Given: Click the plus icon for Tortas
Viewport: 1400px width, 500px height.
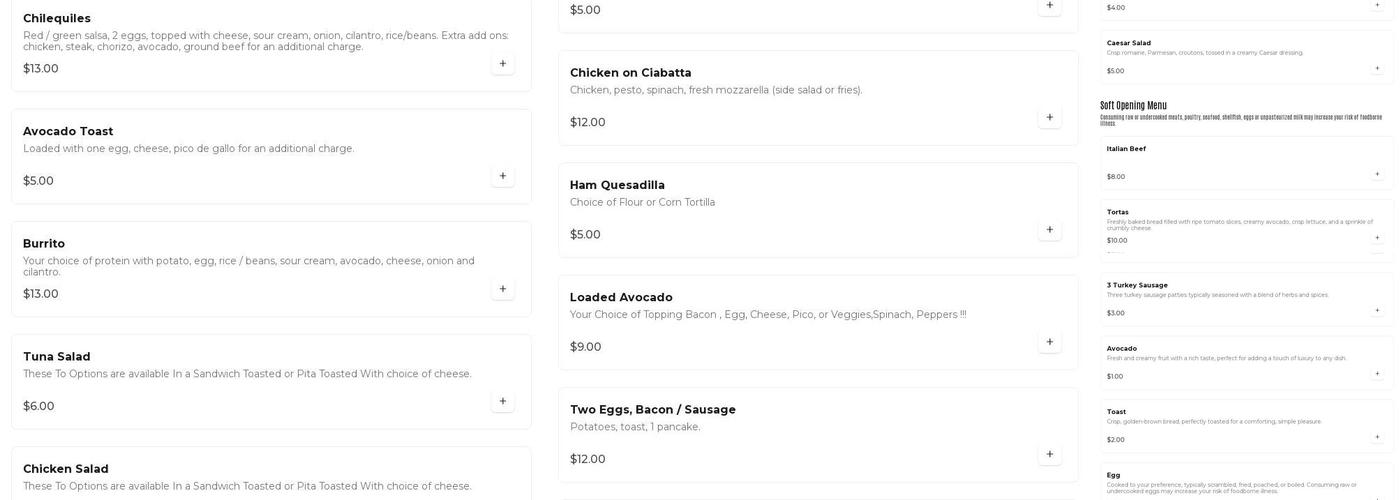Looking at the screenshot, I should 1377,238.
